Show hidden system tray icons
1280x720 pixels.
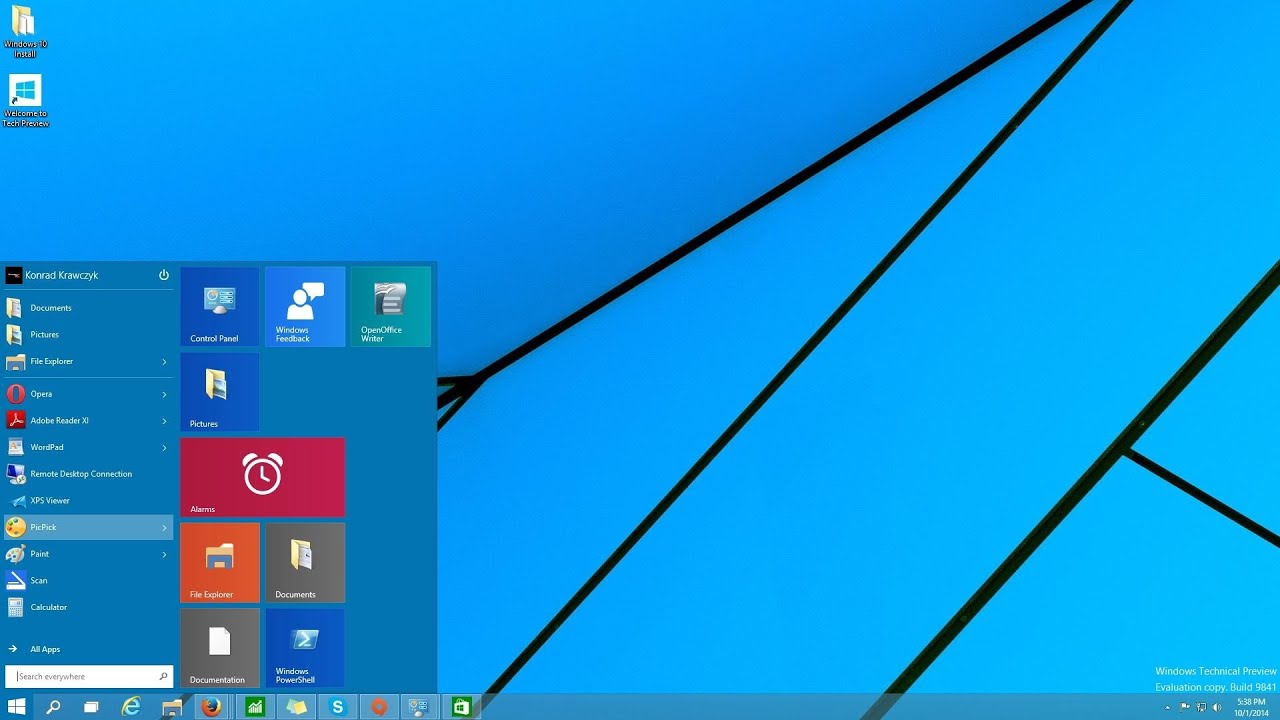pos(1168,707)
